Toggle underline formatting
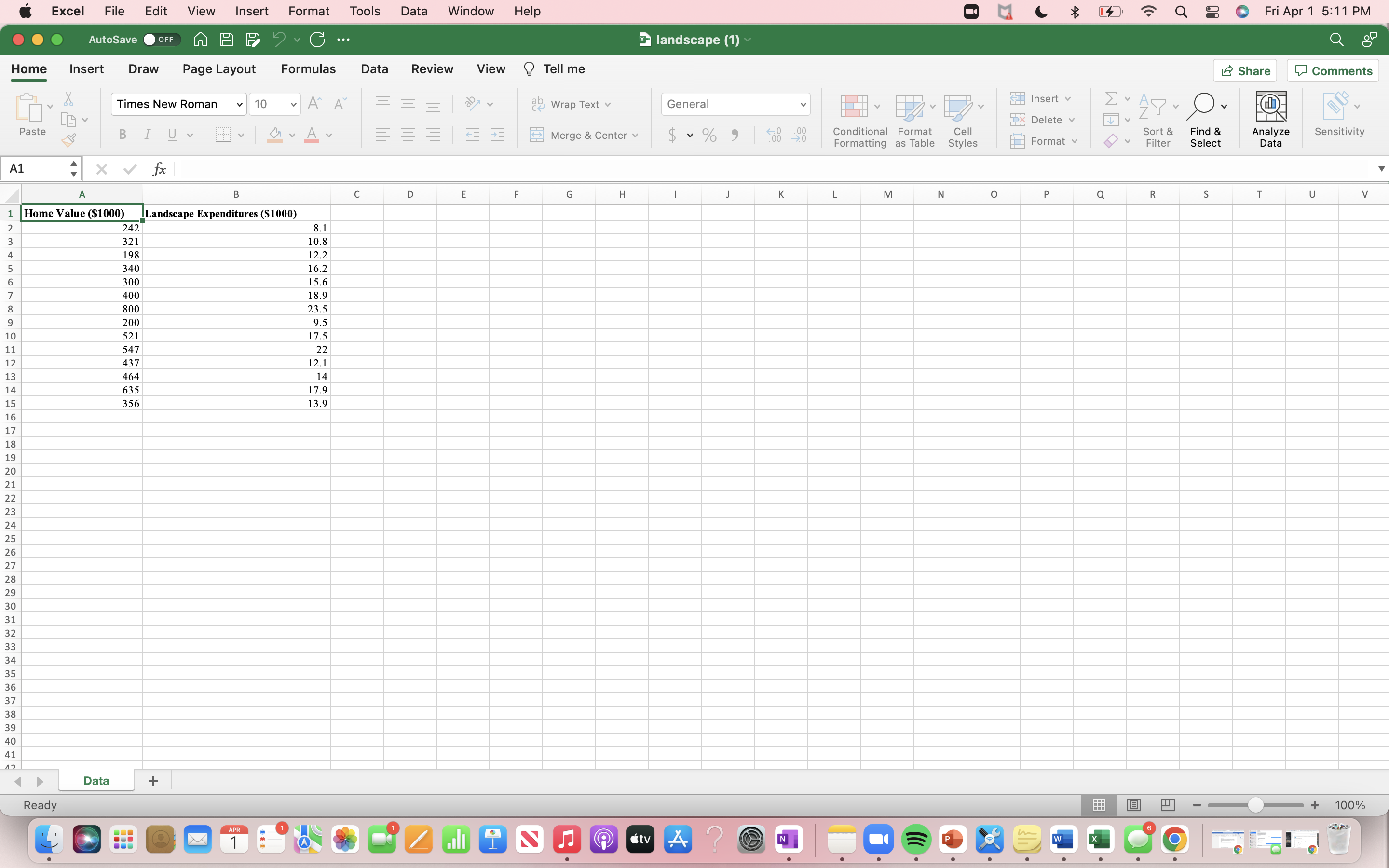1389x868 pixels. [x=172, y=135]
